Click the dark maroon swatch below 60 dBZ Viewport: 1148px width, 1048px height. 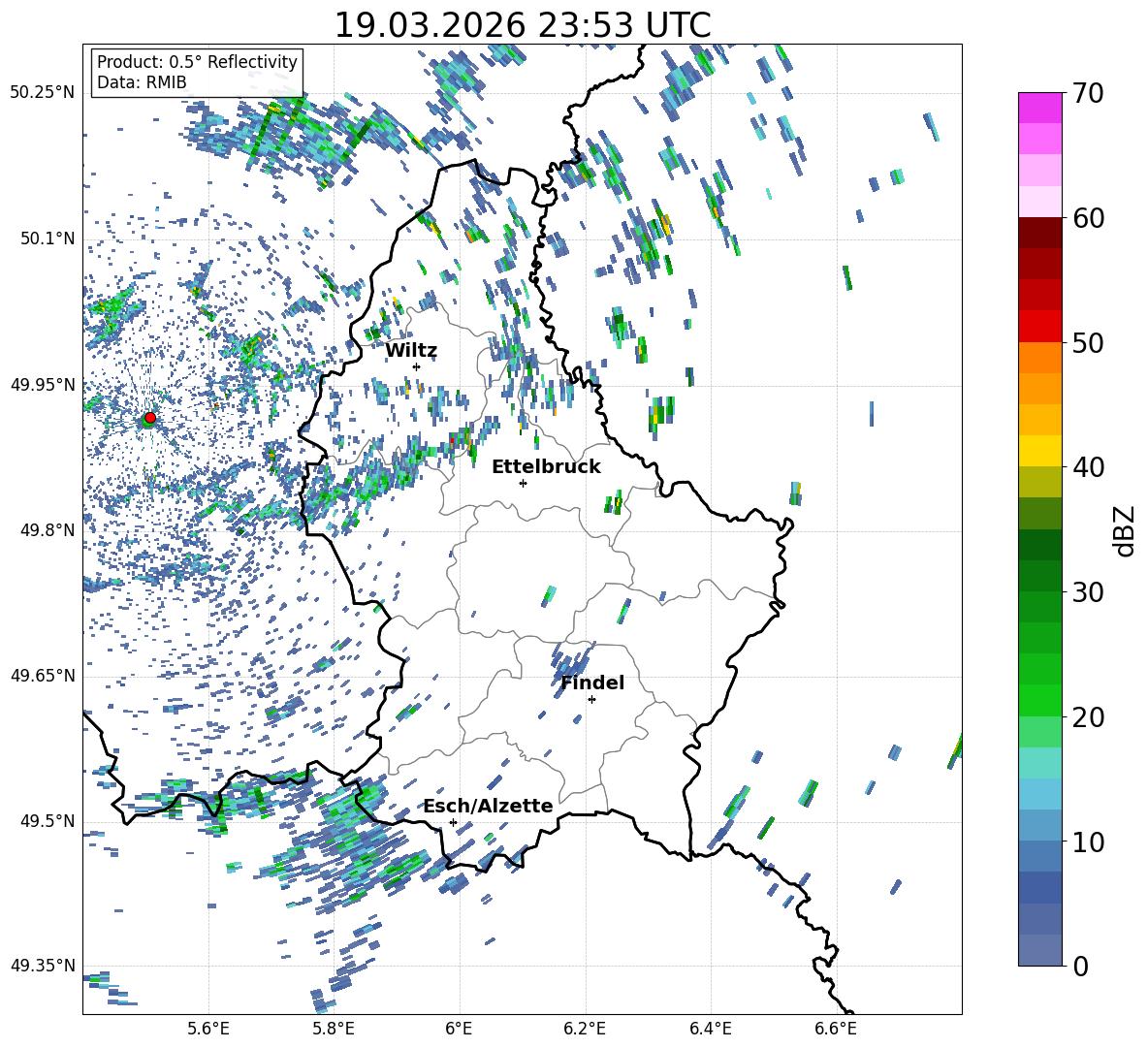pyautogui.click(x=1040, y=233)
